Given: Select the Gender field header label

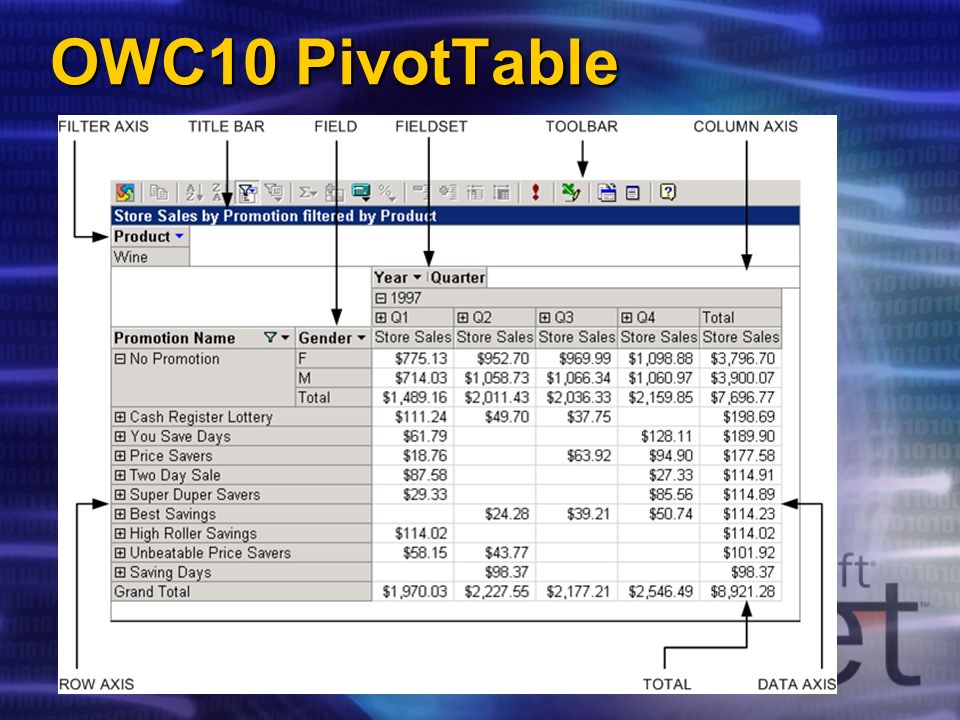Looking at the screenshot, I should point(325,338).
